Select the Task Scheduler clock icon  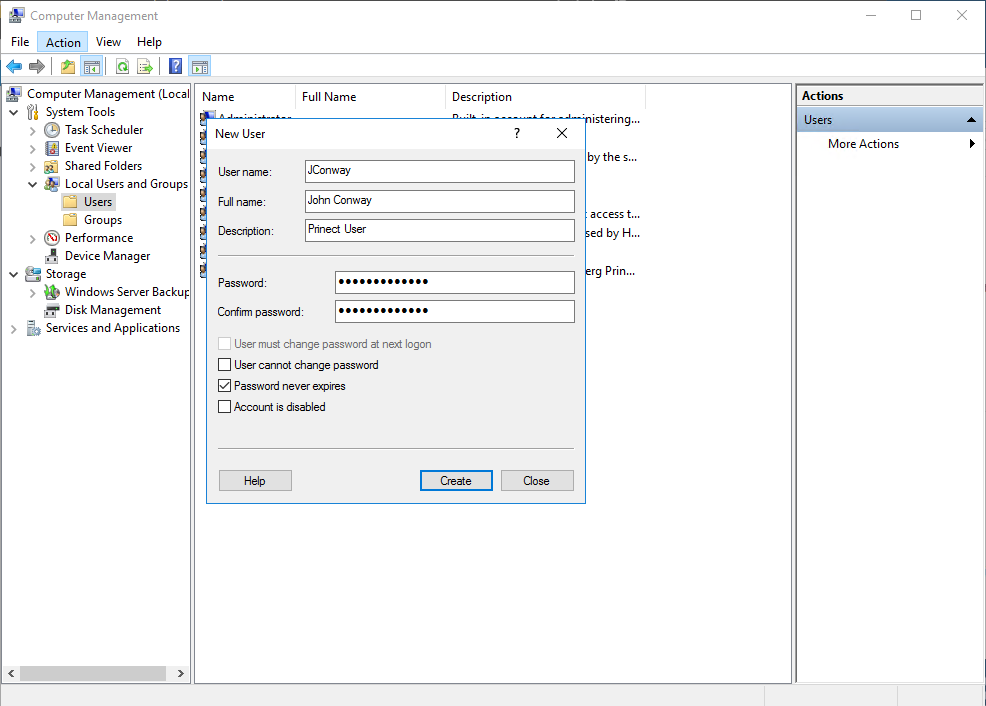point(52,130)
